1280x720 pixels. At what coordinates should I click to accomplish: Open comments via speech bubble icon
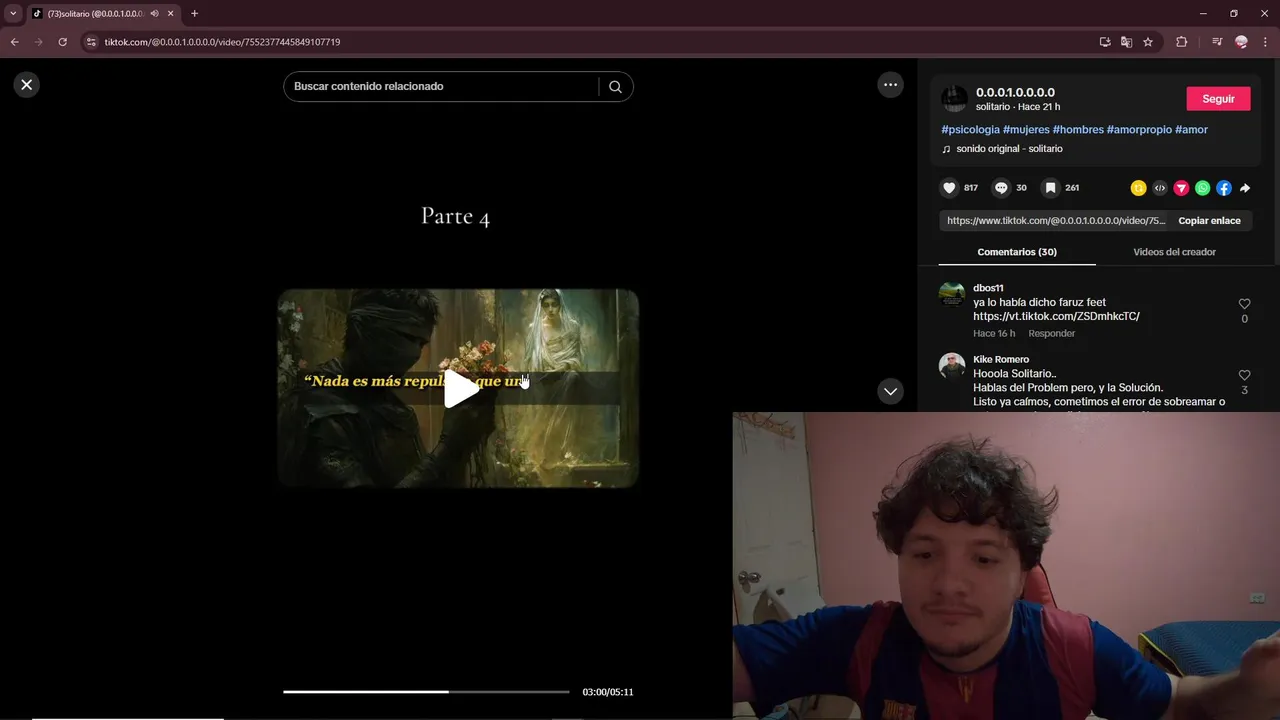(1000, 188)
